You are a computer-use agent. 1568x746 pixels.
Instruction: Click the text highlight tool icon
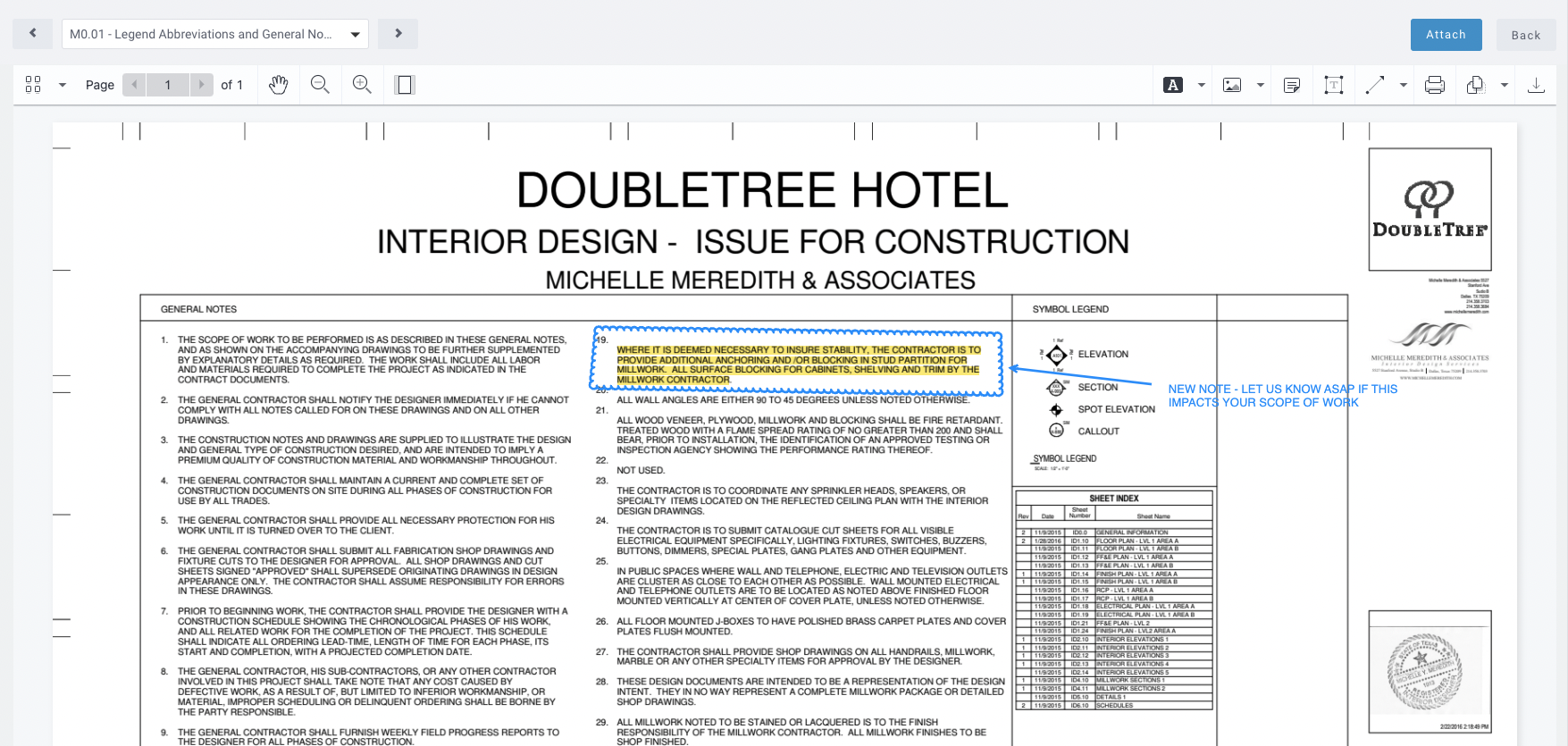(x=1173, y=85)
